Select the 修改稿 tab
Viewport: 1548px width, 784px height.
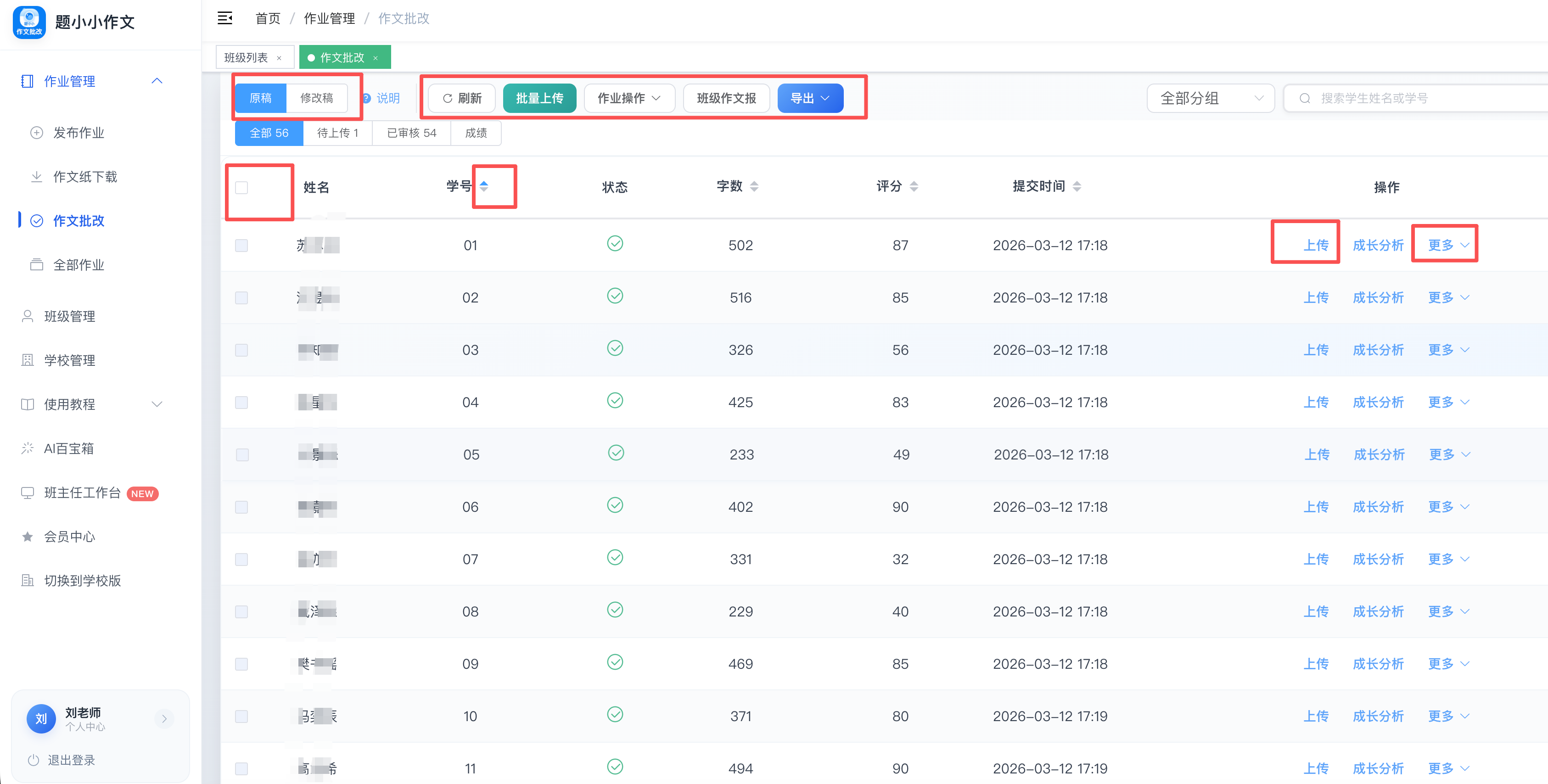click(x=317, y=98)
